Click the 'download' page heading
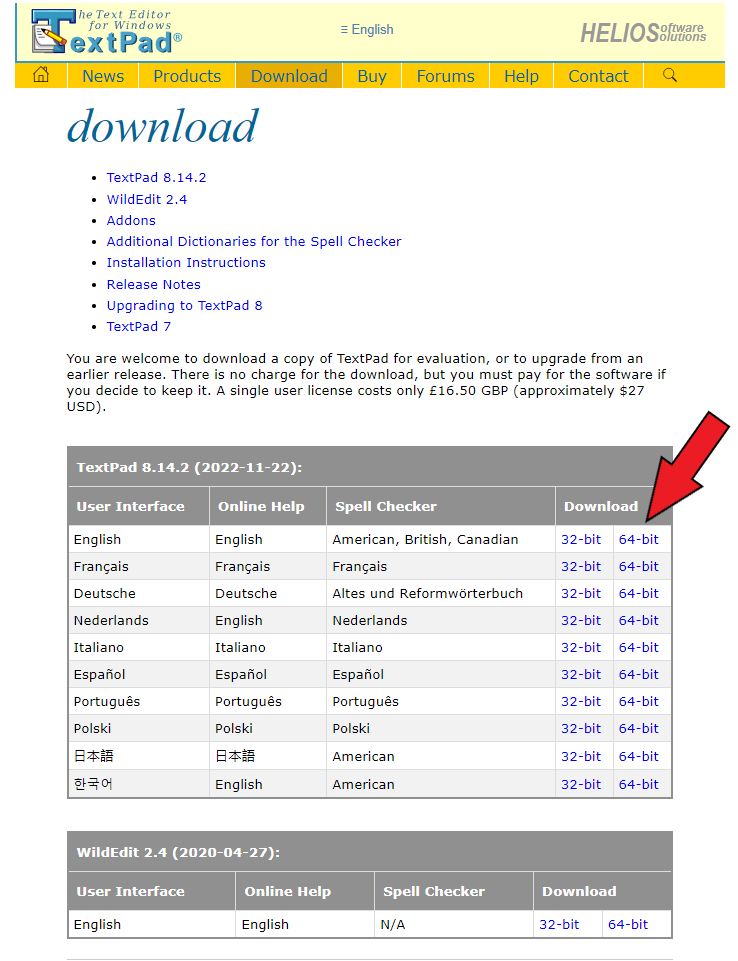 (x=163, y=126)
